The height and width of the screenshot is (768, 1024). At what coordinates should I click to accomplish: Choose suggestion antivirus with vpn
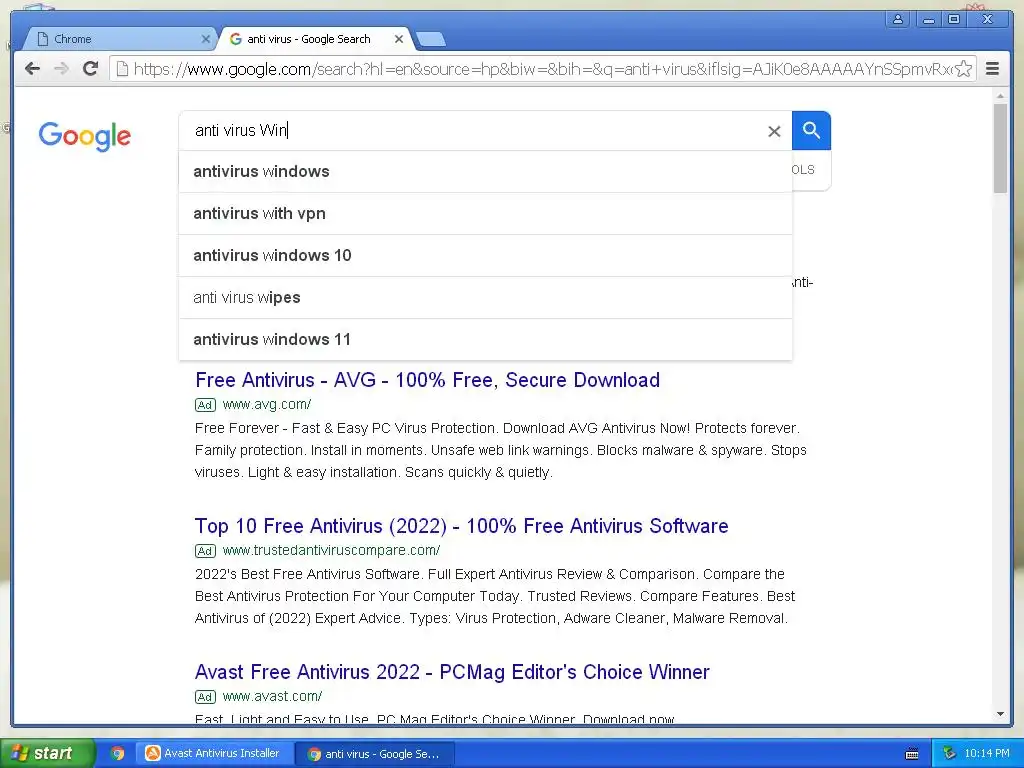pyautogui.click(x=485, y=214)
